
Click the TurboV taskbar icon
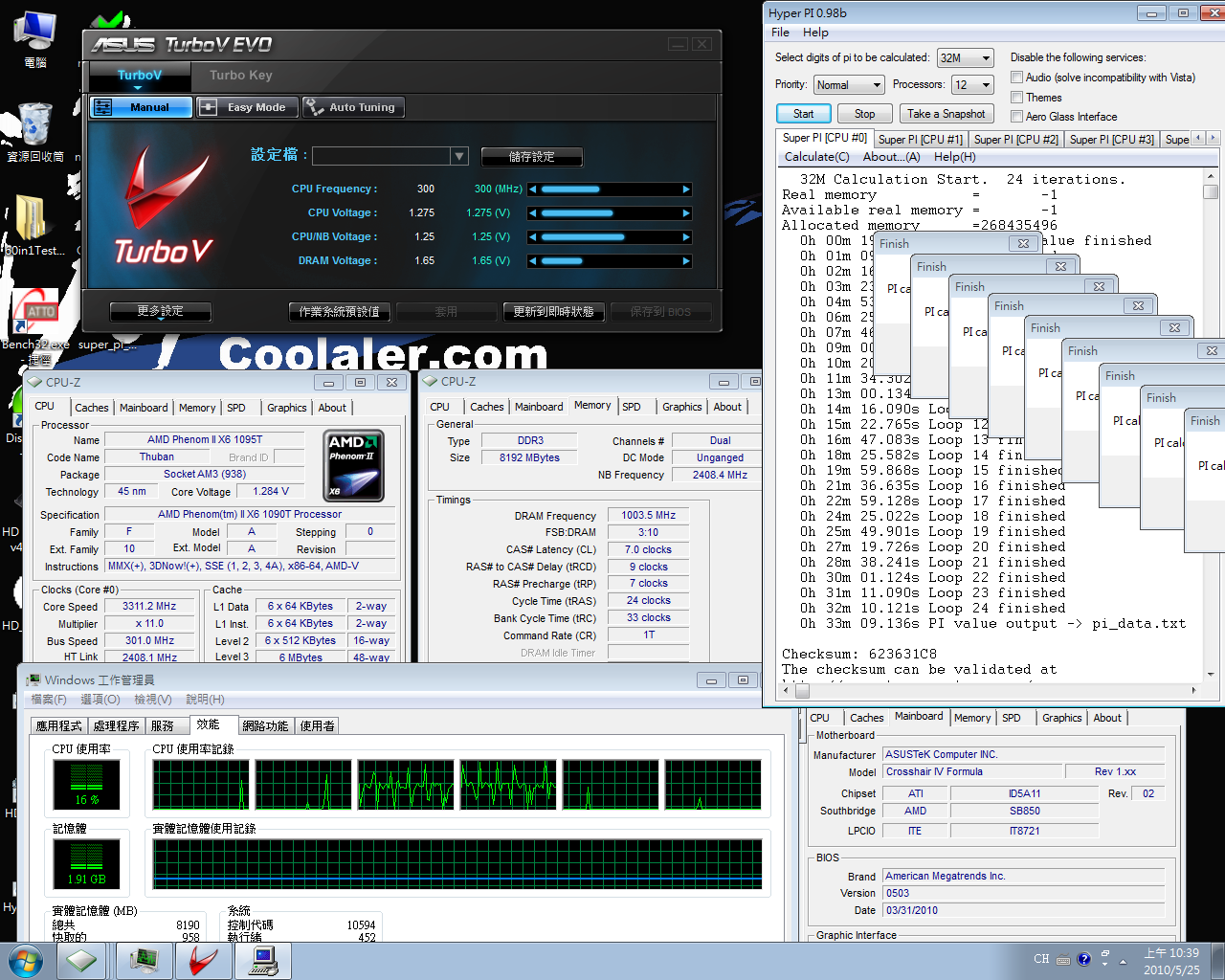[203, 960]
